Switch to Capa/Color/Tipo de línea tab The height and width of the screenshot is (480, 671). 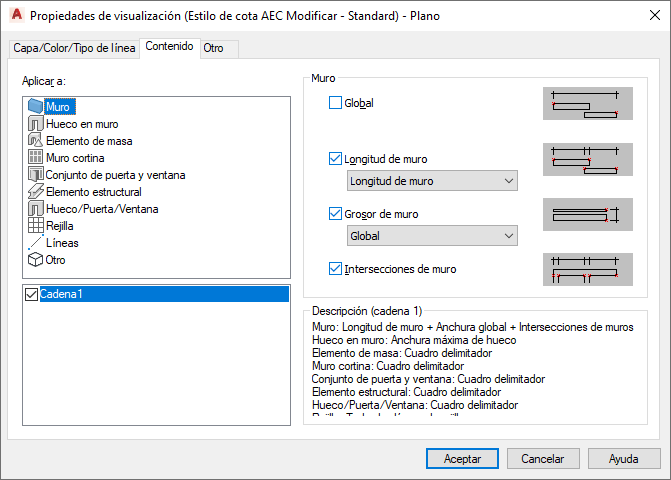coord(74,48)
